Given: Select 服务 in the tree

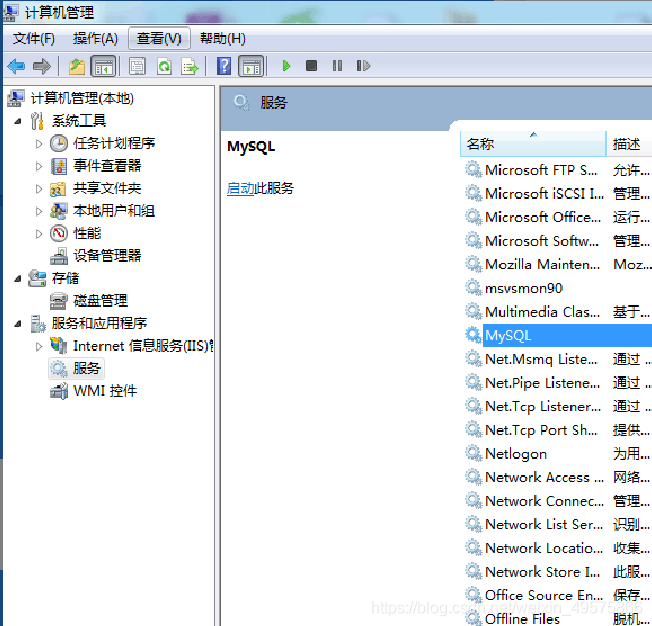Looking at the screenshot, I should click(x=87, y=368).
